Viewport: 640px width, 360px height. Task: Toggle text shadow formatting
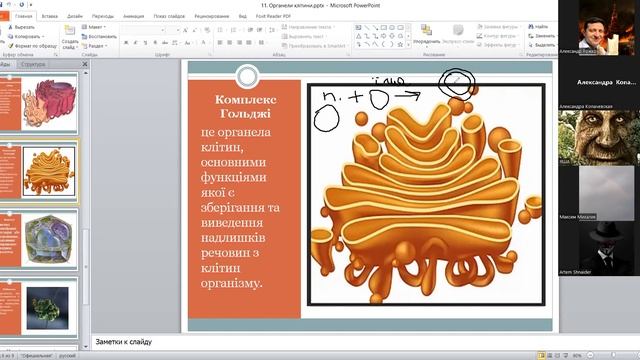click(155, 42)
